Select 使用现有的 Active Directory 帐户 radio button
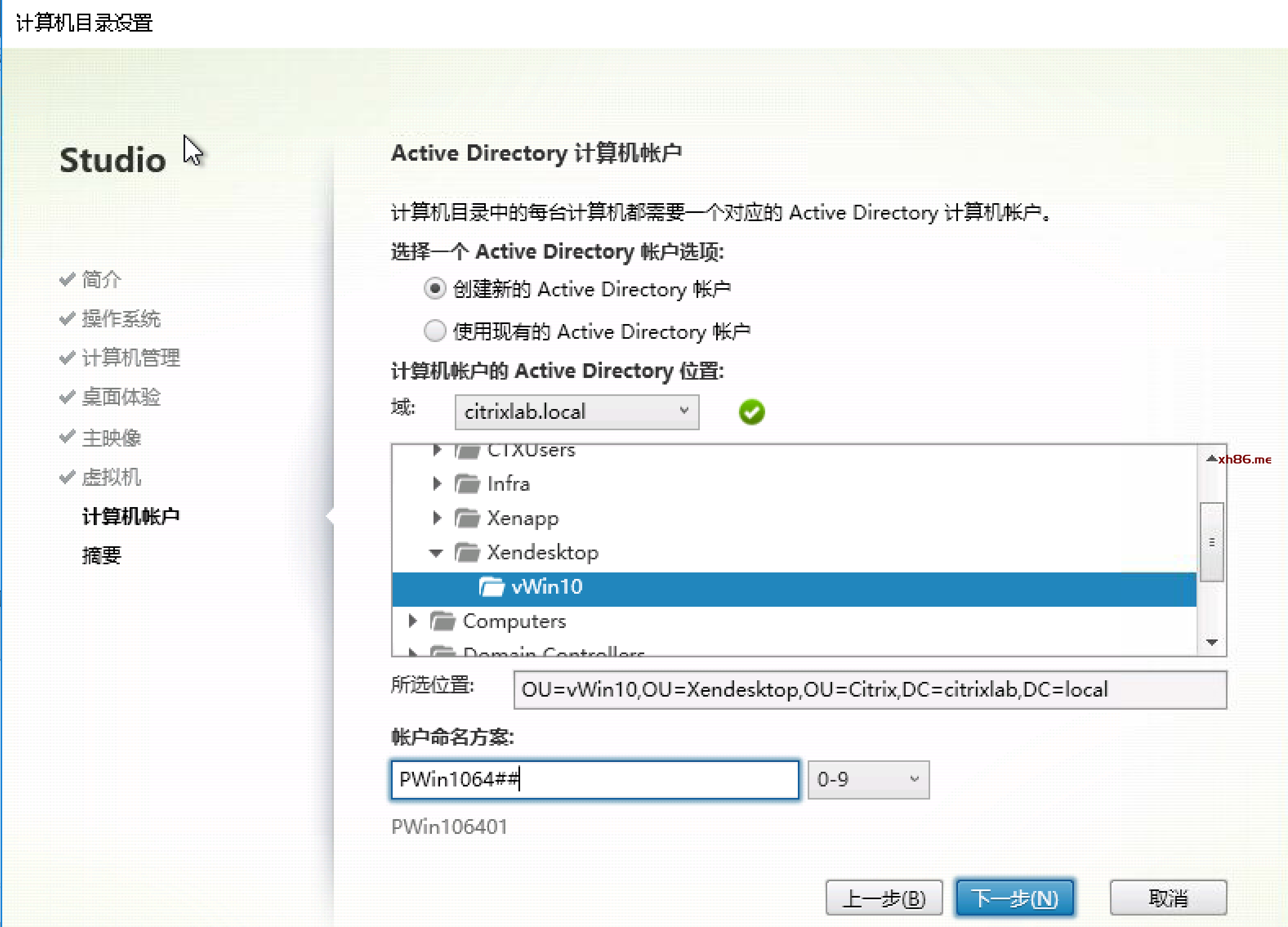Screen dimensions: 1288x927 [435, 331]
